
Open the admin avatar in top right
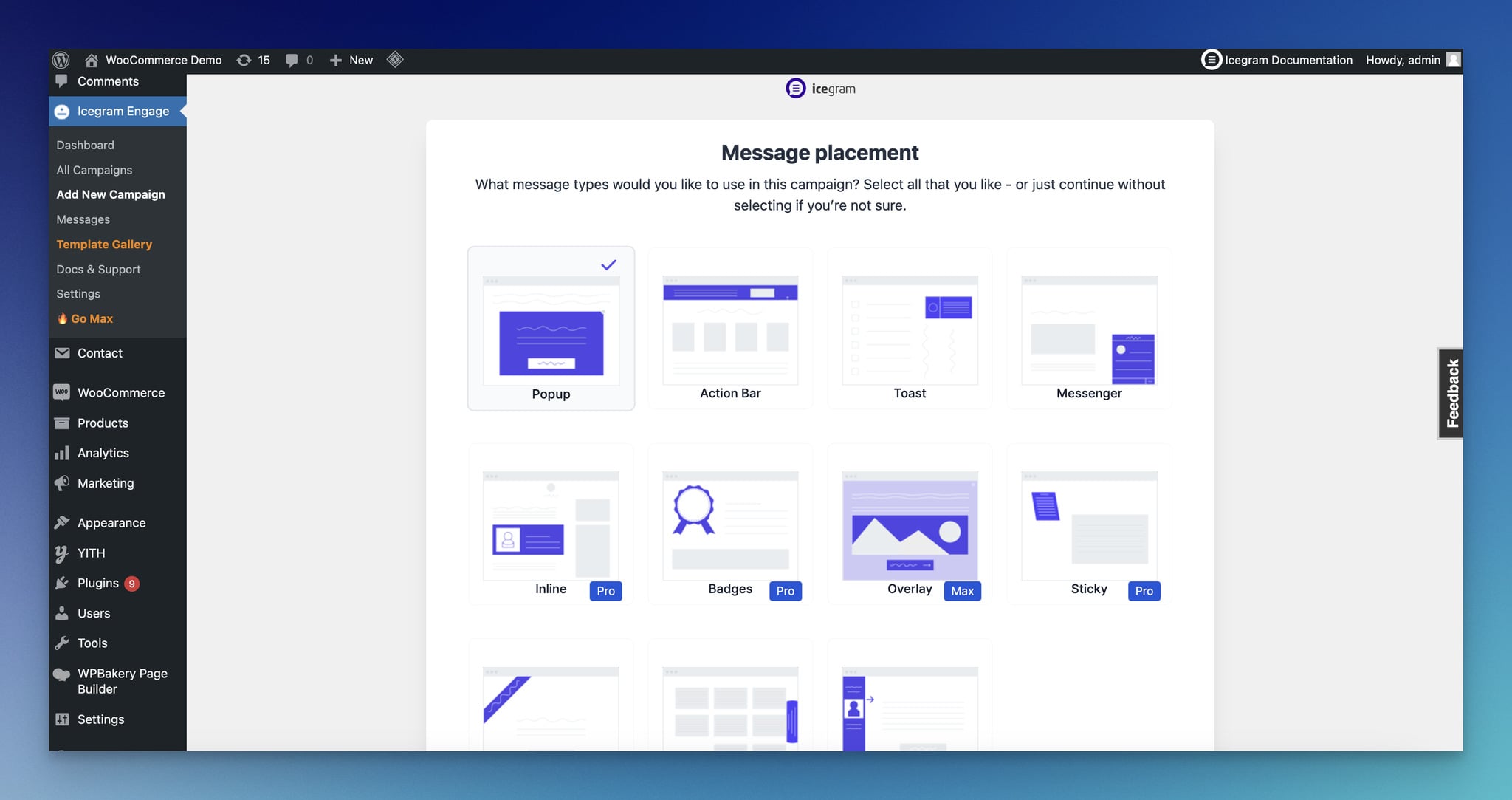click(1453, 60)
